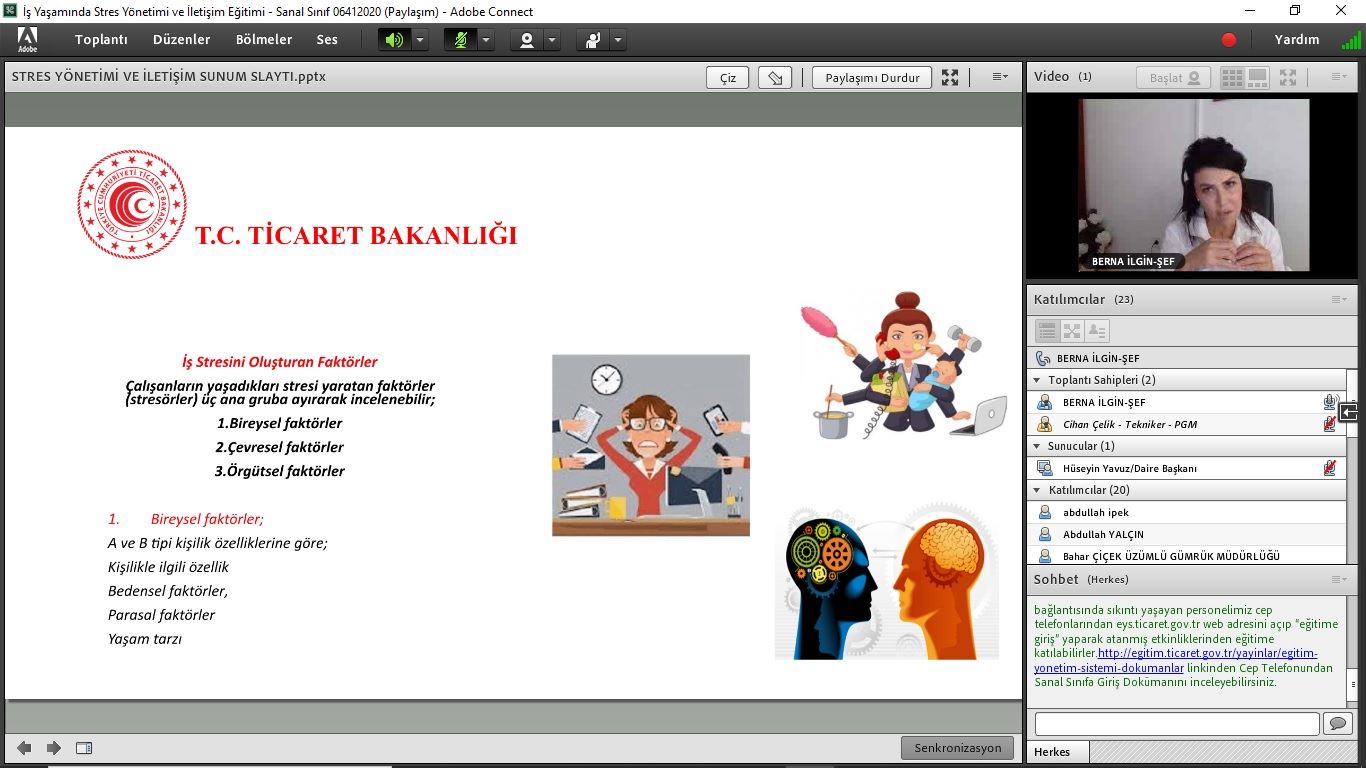Click the full screen icon in the share pod
Viewport: 1366px width, 768px height.
coord(950,78)
